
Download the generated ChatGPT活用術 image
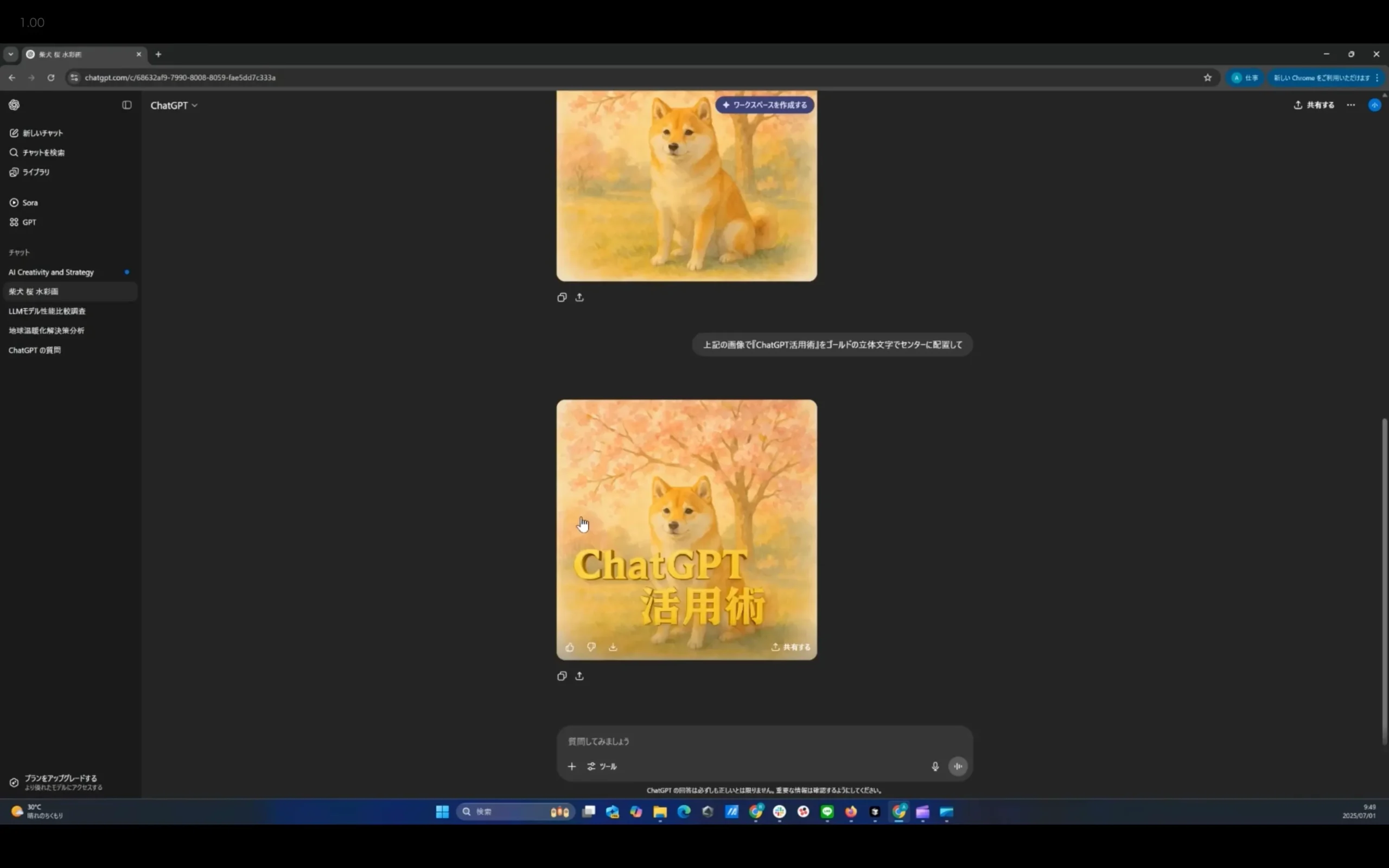[x=613, y=647]
